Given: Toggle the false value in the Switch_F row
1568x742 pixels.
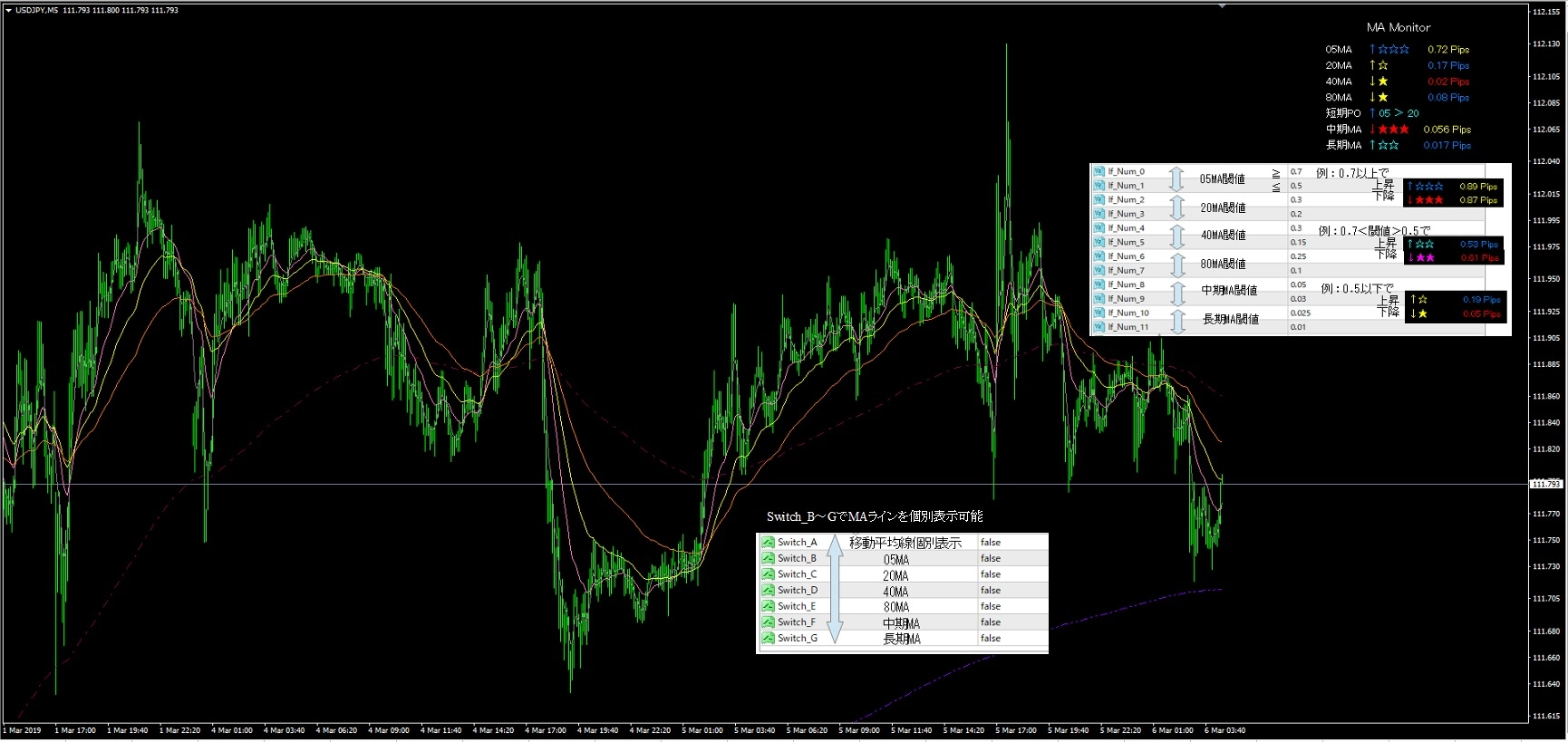Looking at the screenshot, I should point(991,622).
